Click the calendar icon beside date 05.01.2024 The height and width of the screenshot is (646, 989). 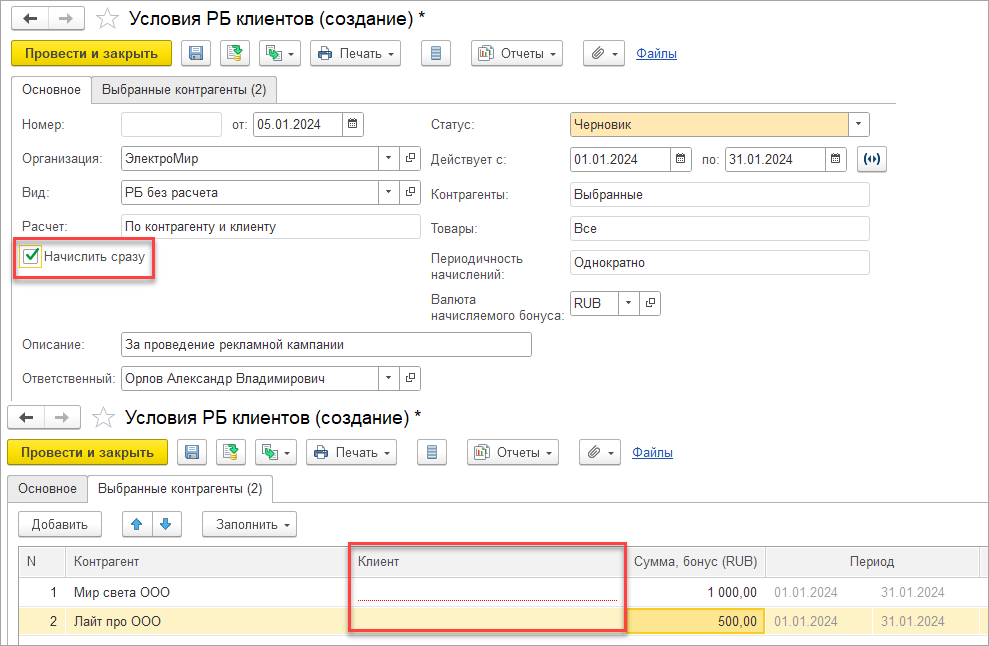354,125
